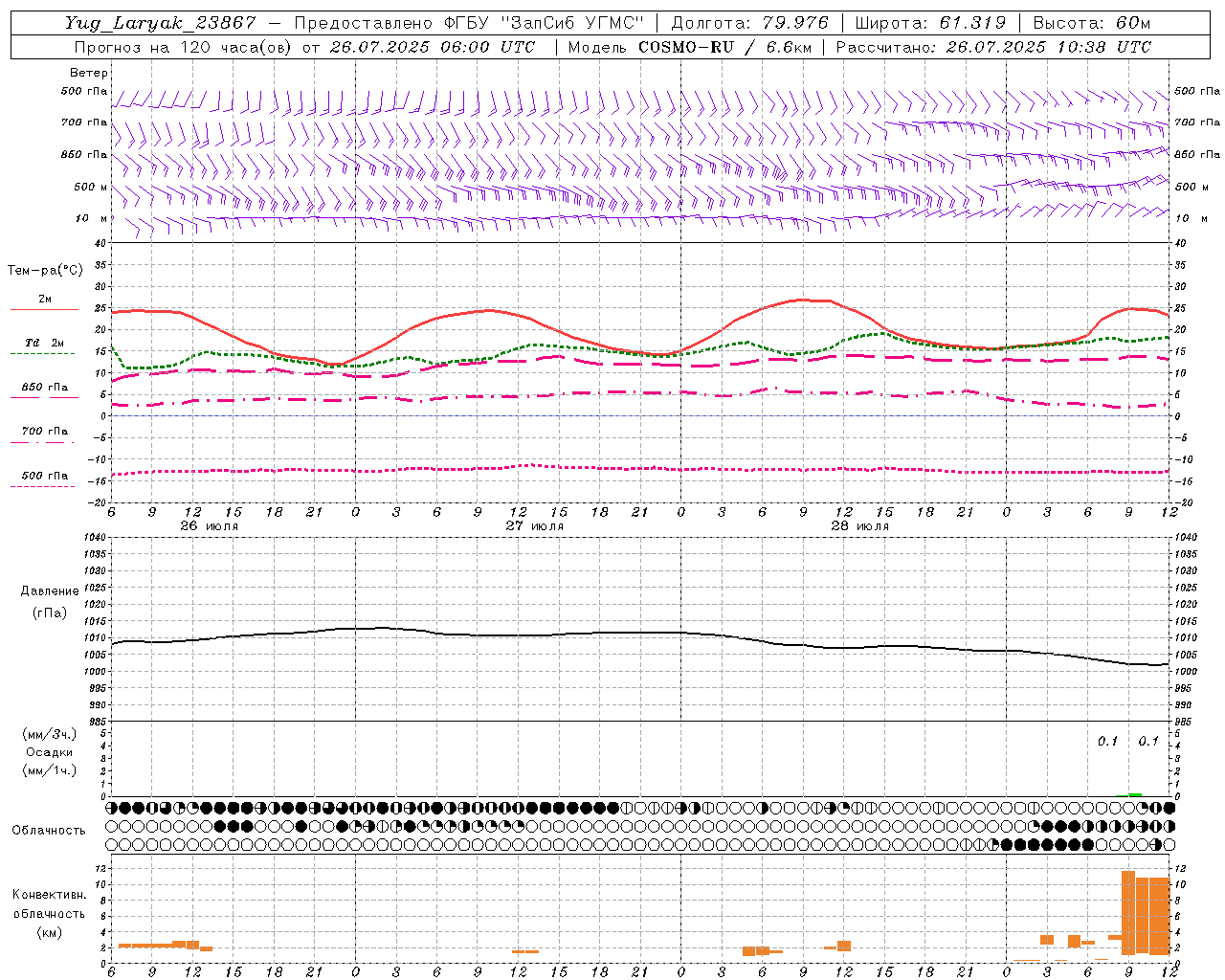Click the '26 июля' date label

click(x=210, y=526)
